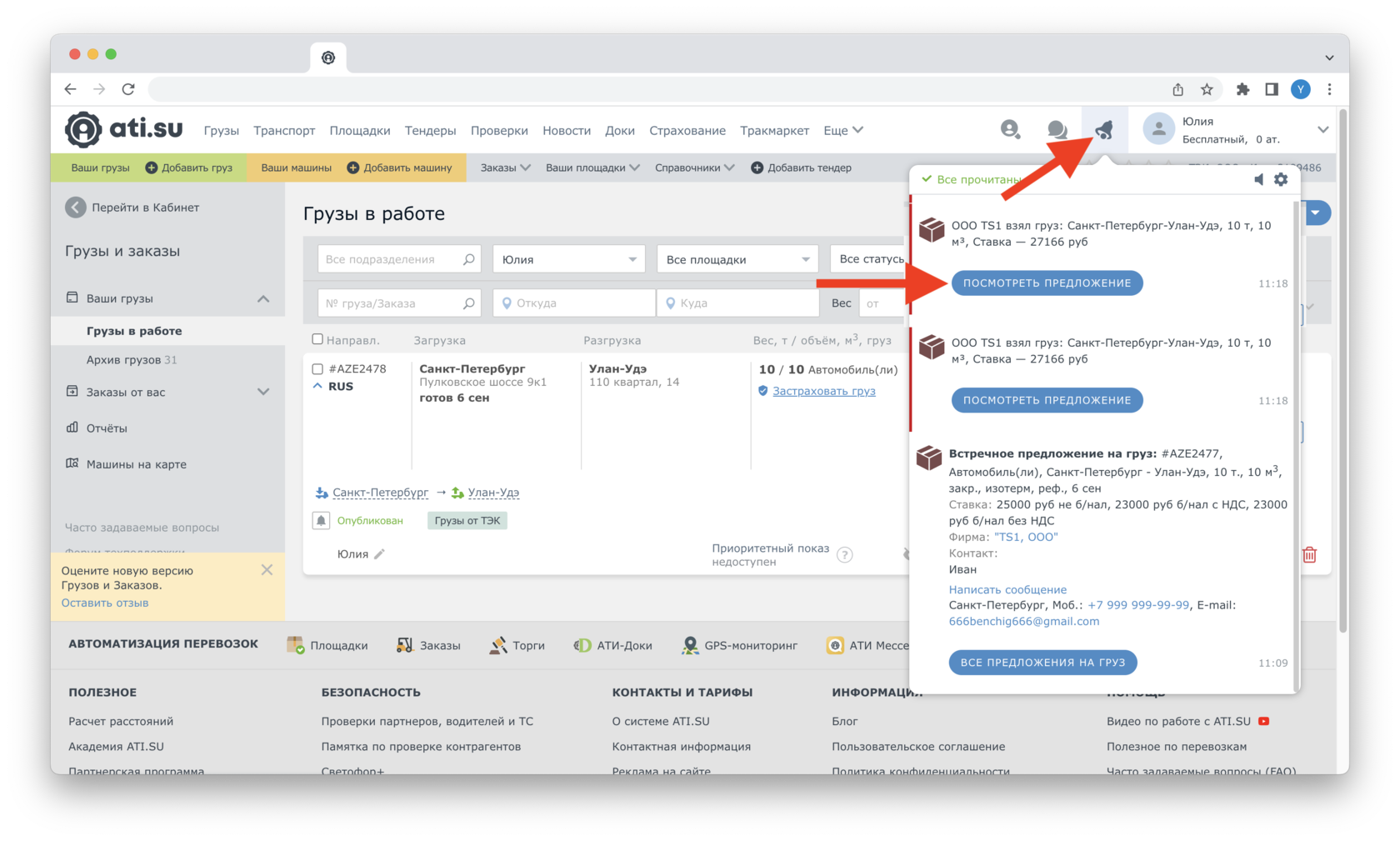
Task: Tick the checkbox for cargo #AZE2478
Action: pos(317,368)
